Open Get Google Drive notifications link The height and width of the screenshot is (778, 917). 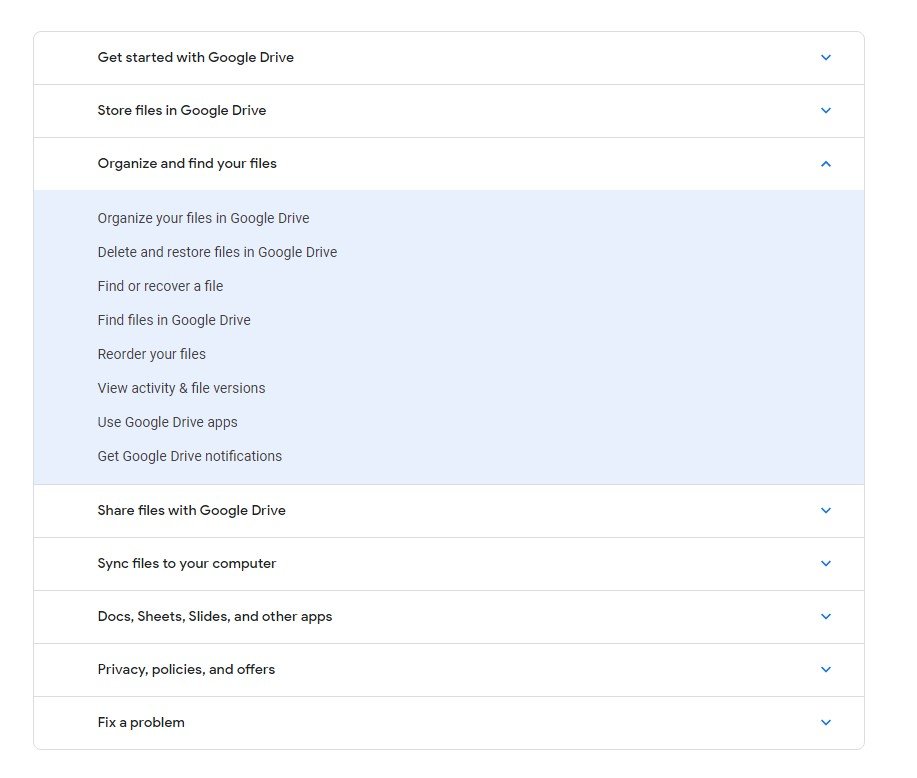coord(189,456)
